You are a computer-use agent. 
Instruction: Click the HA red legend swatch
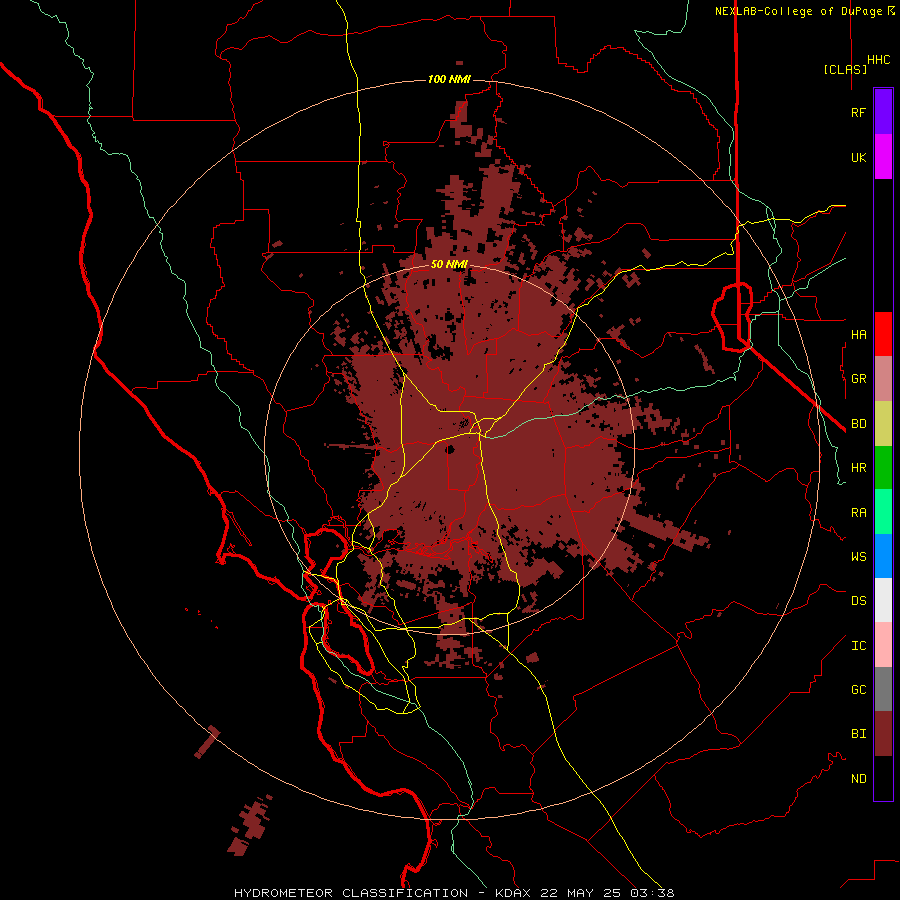click(x=883, y=334)
